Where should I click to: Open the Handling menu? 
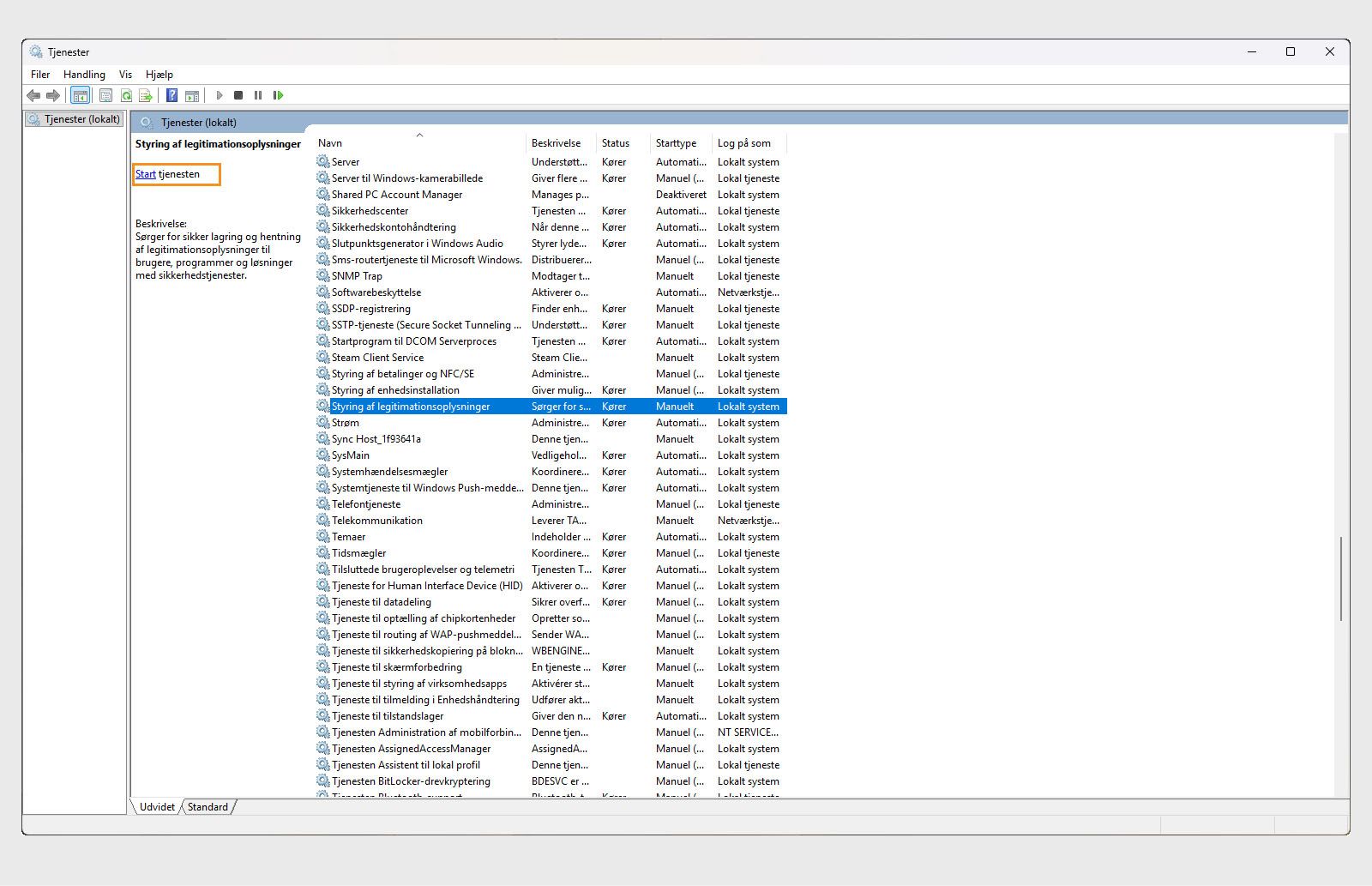coord(84,75)
